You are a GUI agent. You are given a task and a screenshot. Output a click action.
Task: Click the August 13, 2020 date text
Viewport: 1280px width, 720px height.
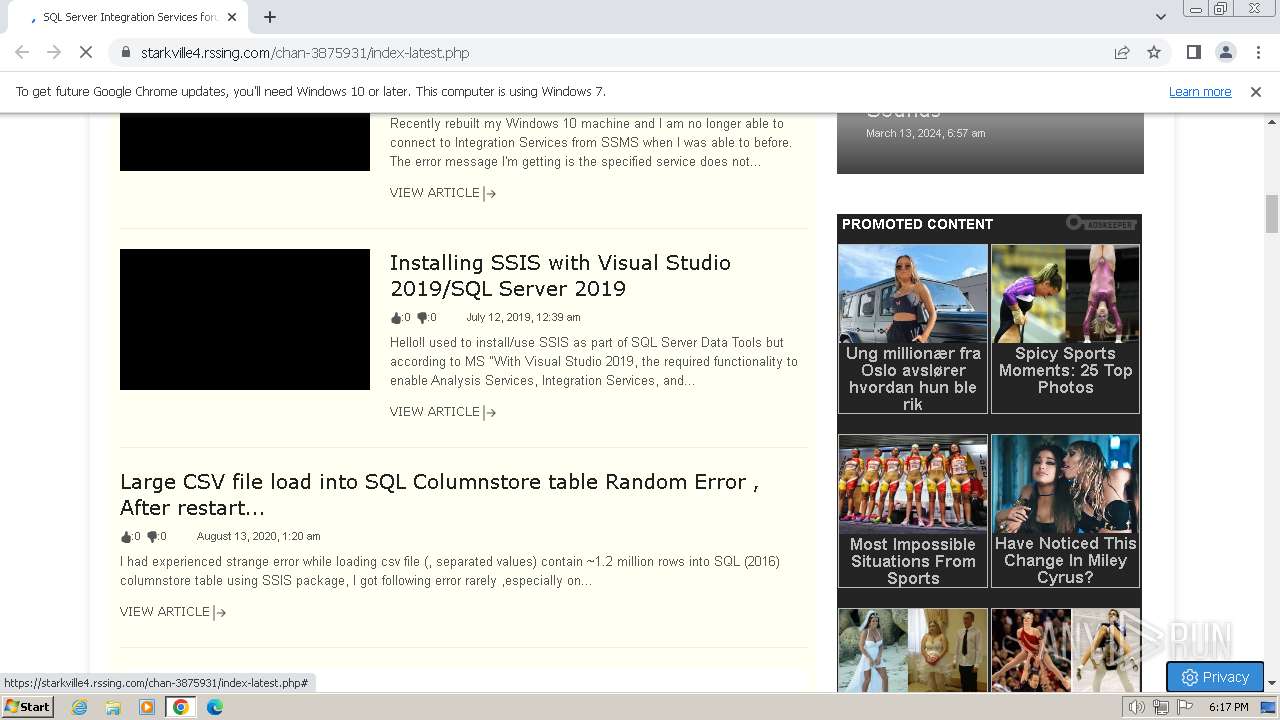coord(258,537)
